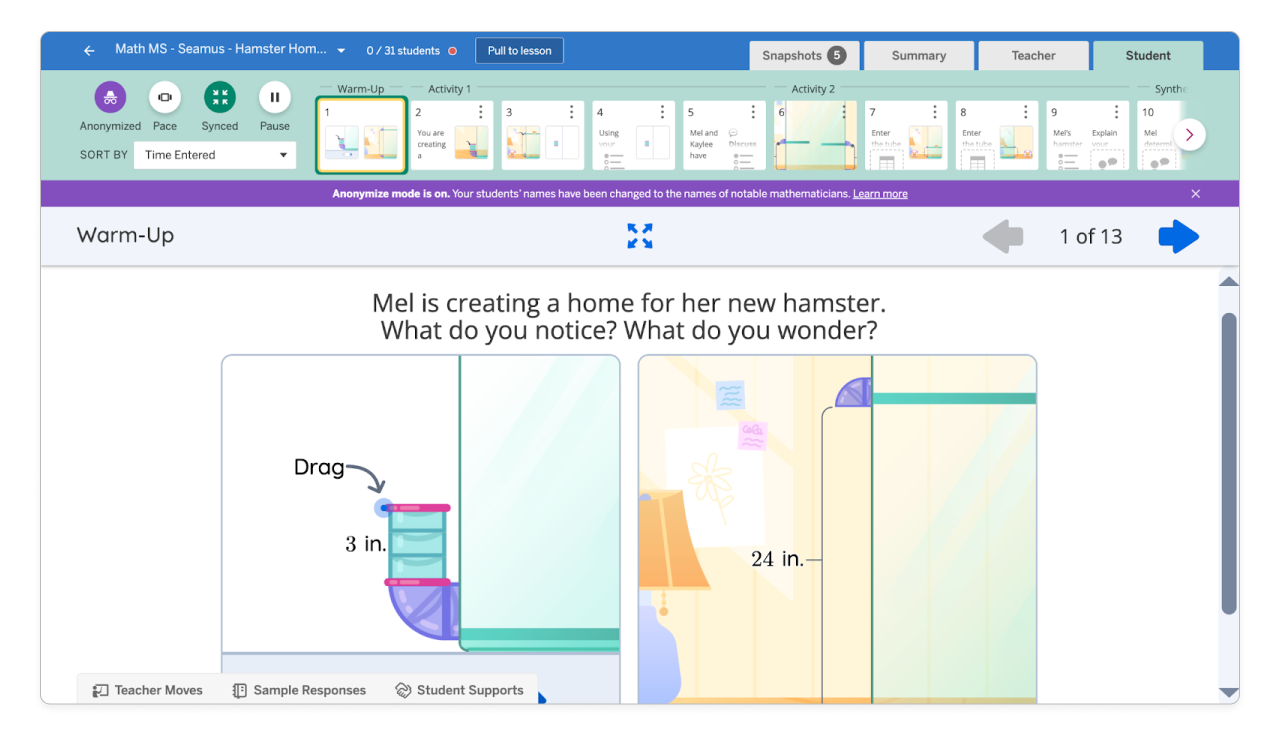
Task: Expand the Hamster Home lesson title dropdown
Action: (x=340, y=49)
